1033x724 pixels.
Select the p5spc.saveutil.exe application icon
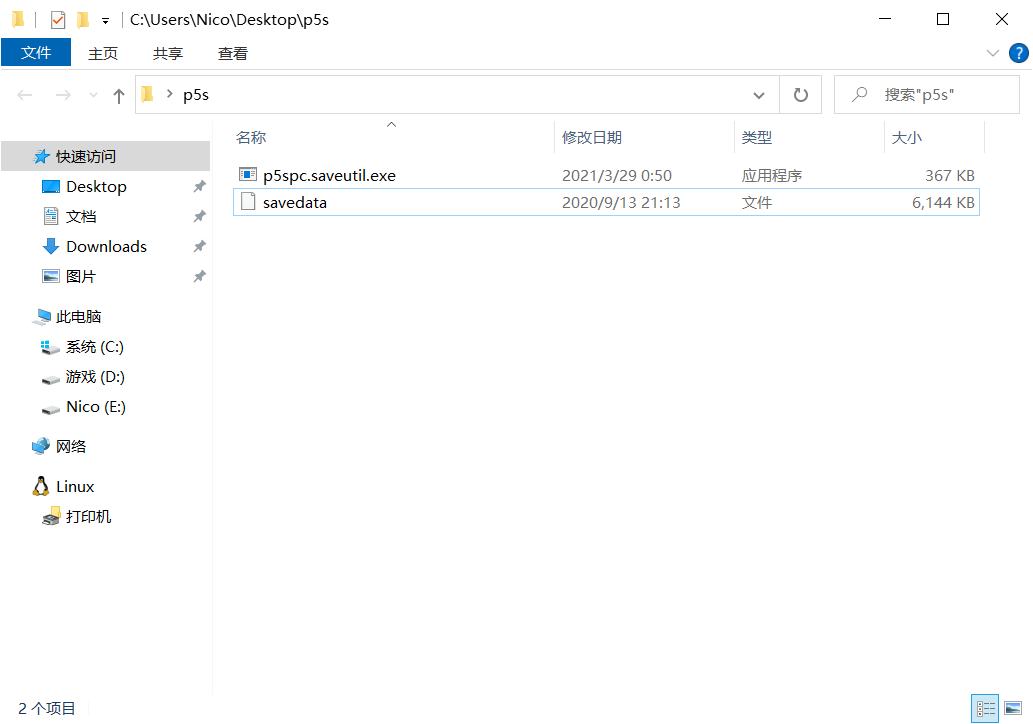click(x=248, y=175)
